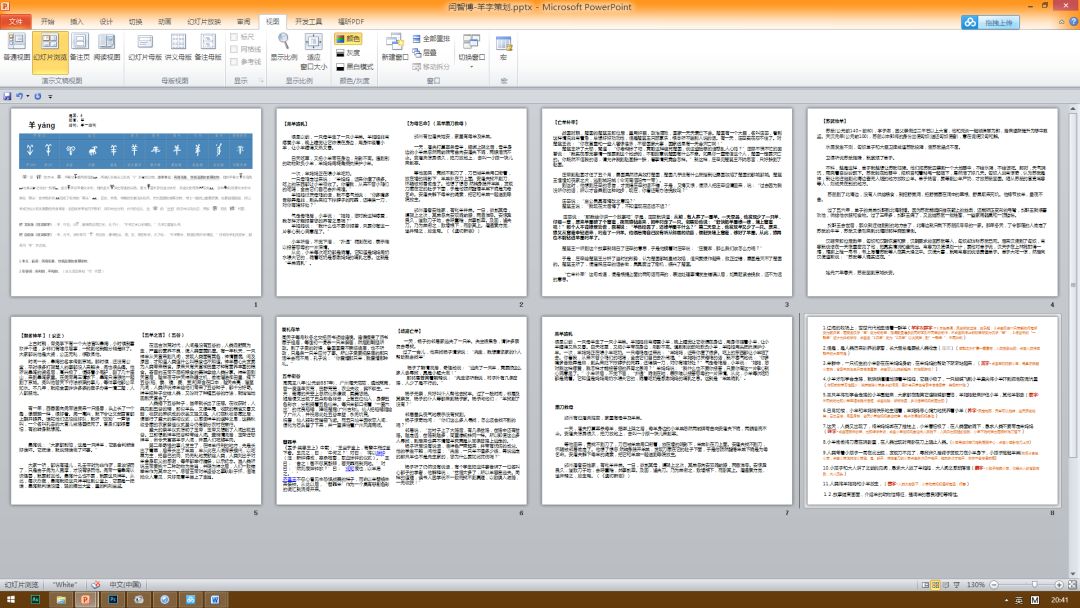Switch to 普通视图 normal view
1080x608 pixels.
click(x=16, y=47)
